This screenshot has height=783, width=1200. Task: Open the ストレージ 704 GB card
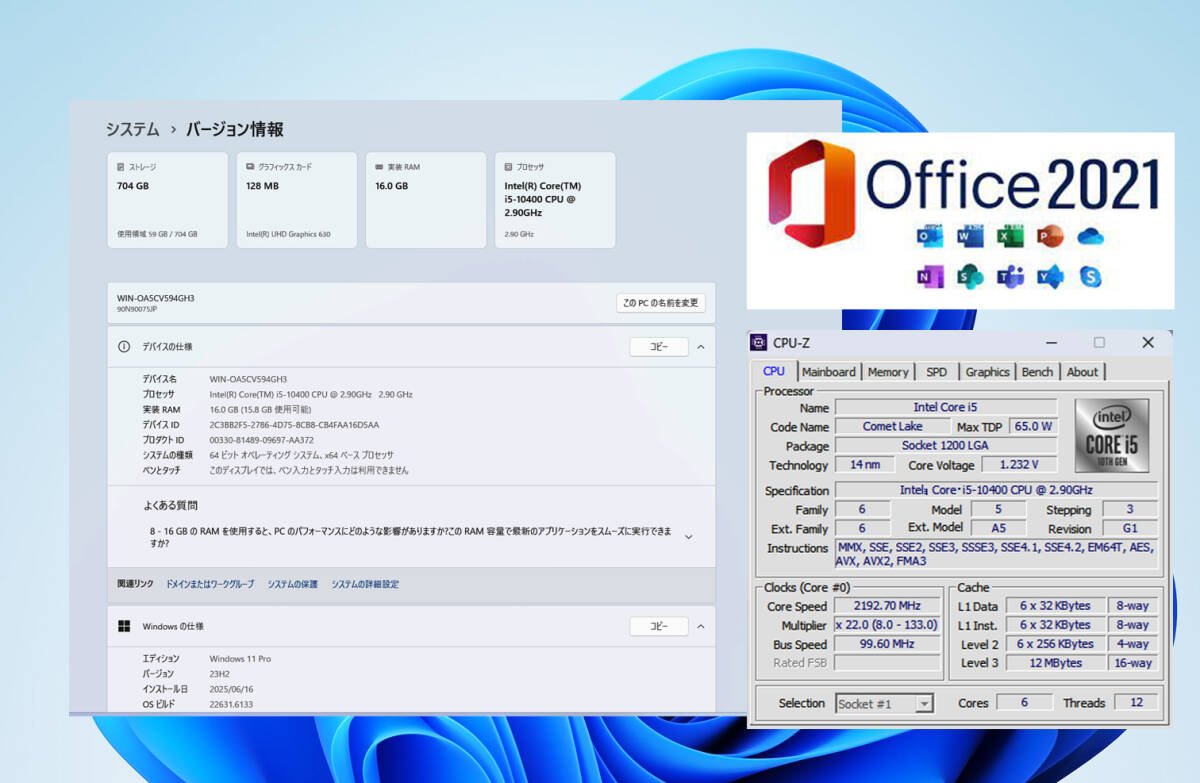(168, 200)
